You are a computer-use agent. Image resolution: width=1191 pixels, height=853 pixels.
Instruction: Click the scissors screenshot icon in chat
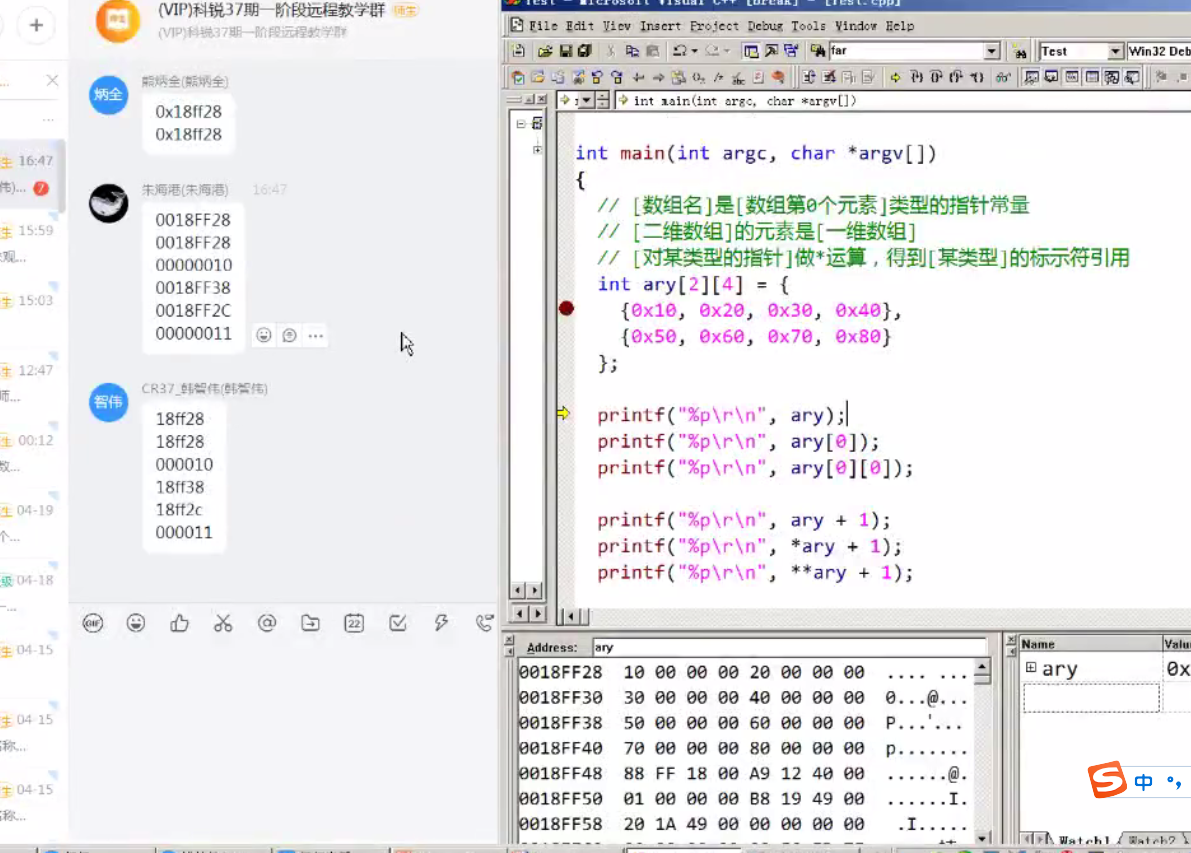click(222, 623)
